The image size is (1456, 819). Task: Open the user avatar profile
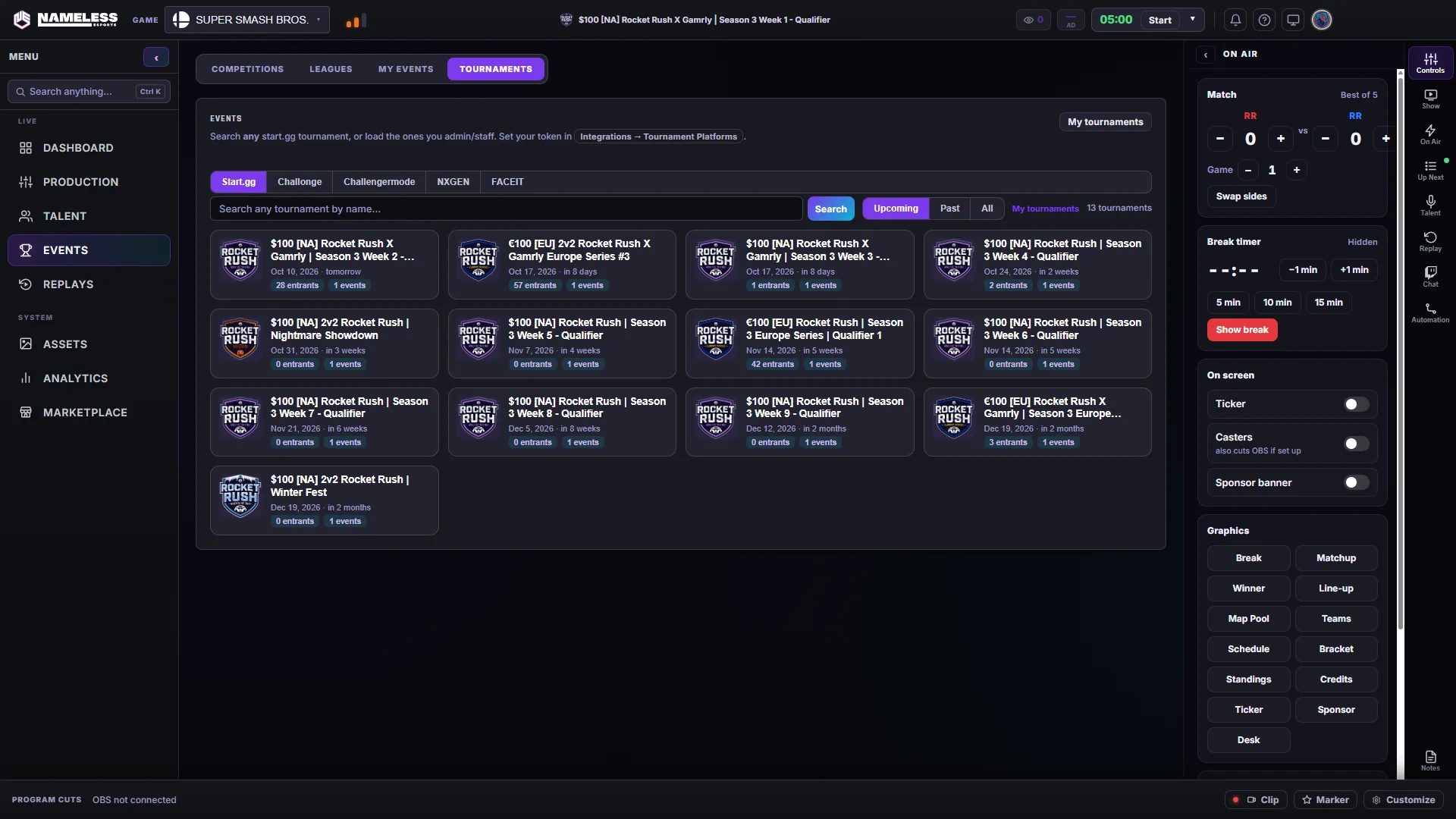[1322, 20]
